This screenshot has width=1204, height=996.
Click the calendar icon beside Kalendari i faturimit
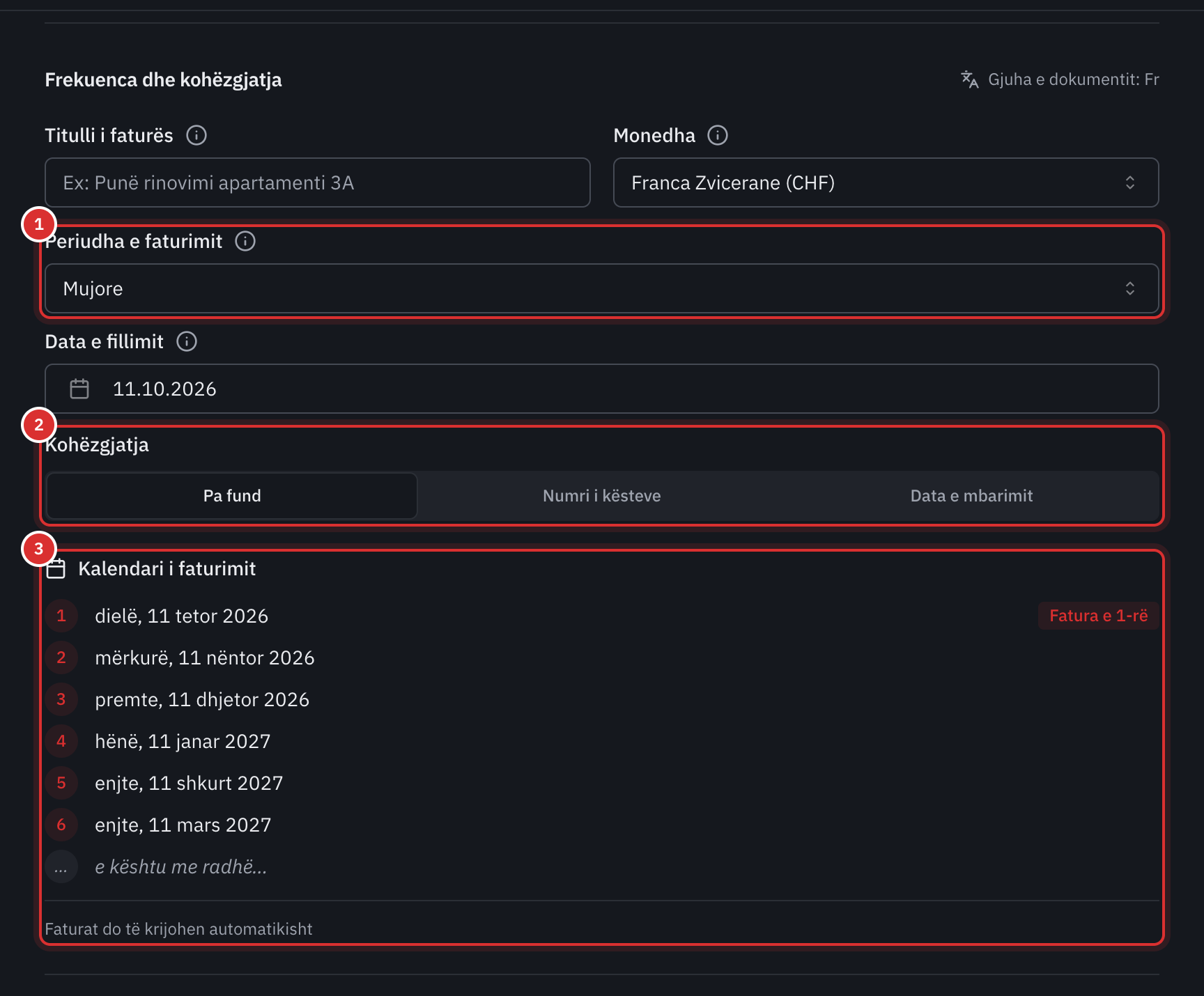coord(56,569)
